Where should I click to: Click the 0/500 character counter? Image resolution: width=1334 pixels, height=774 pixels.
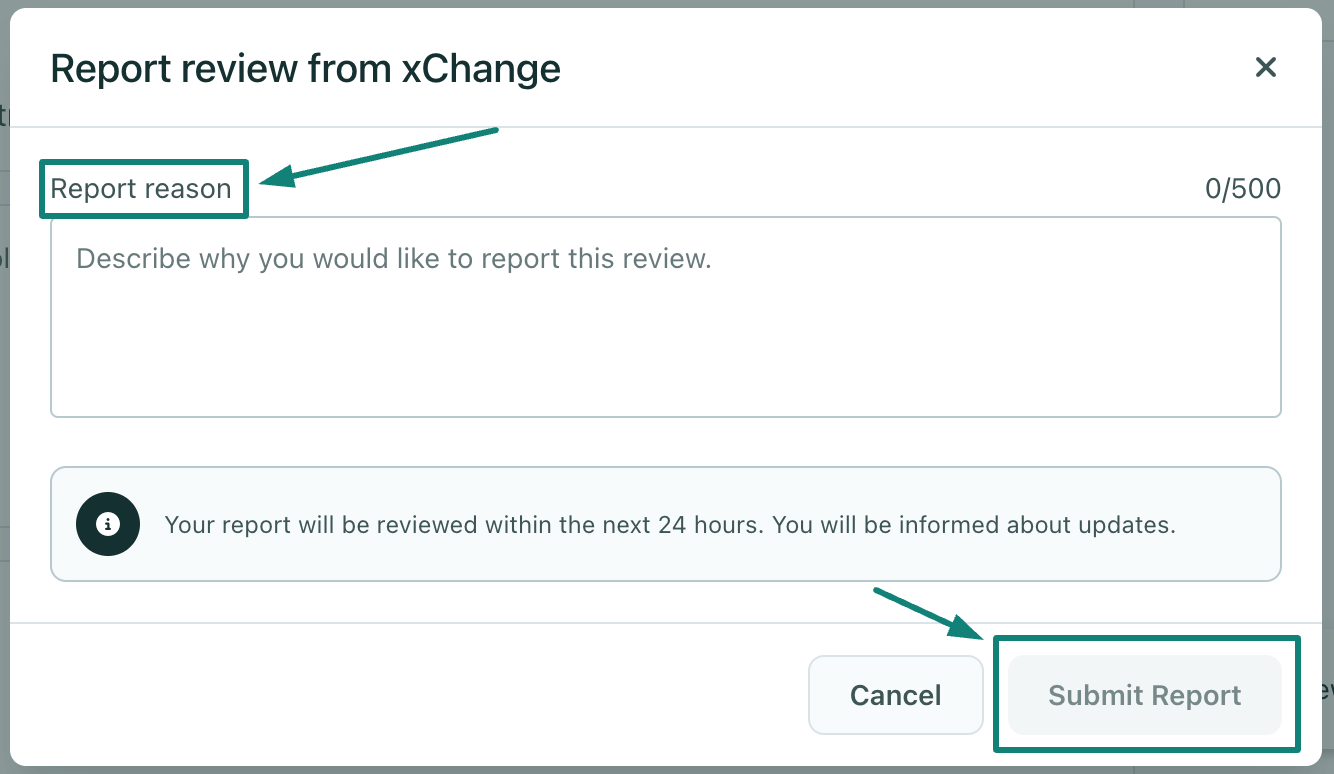pos(1242,189)
